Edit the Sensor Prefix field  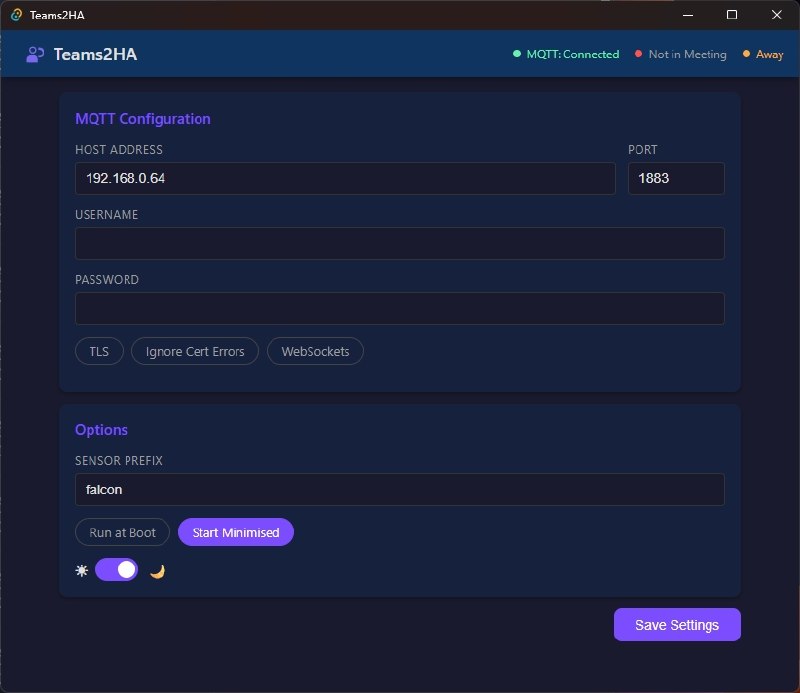(399, 489)
